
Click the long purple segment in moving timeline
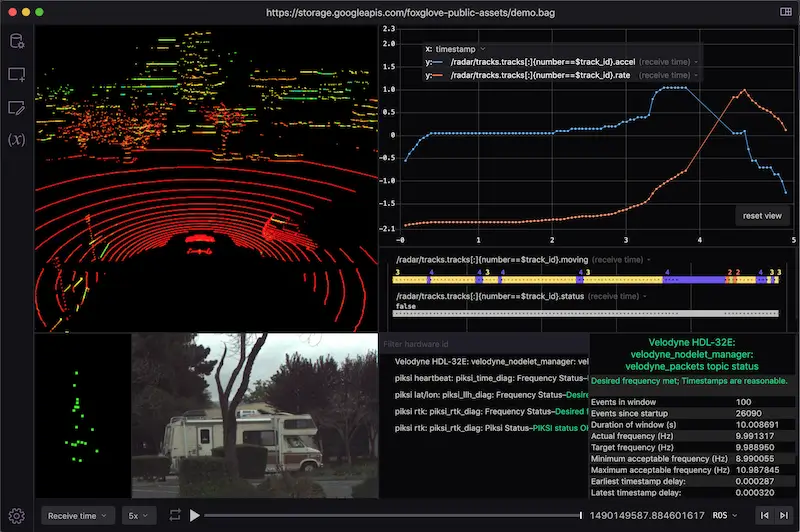tap(694, 280)
